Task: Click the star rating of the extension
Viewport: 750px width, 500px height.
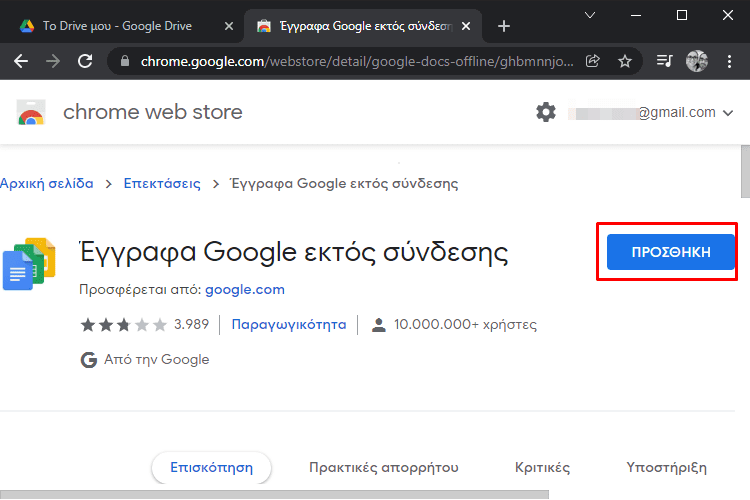Action: (x=123, y=325)
